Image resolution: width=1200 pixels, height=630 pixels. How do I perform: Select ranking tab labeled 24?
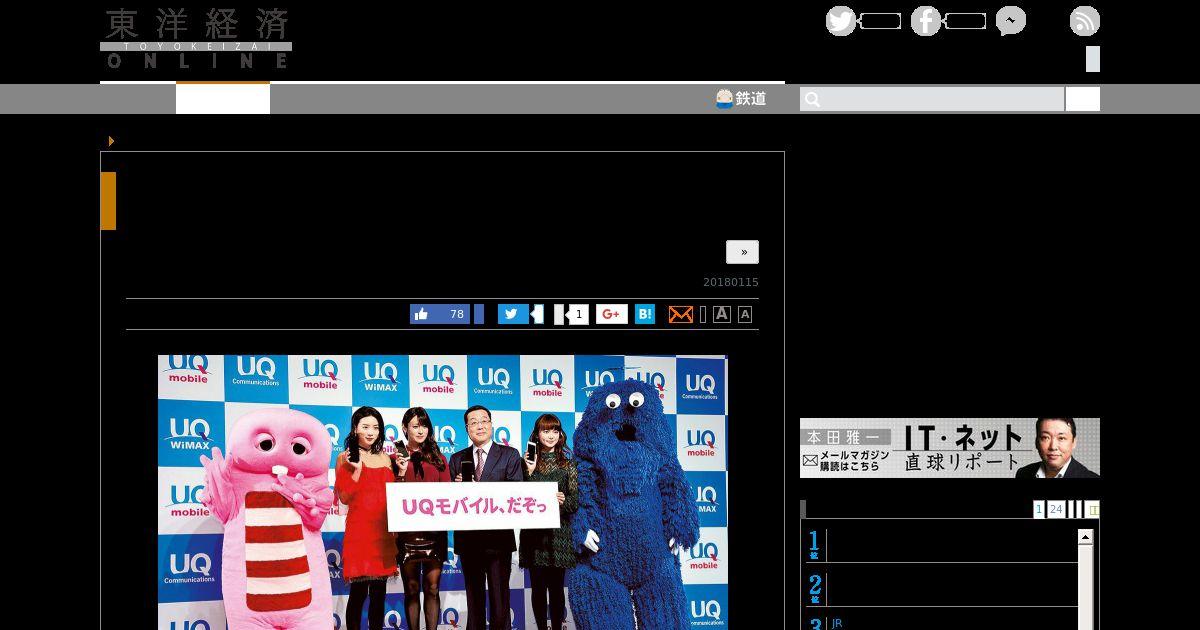tap(1056, 509)
